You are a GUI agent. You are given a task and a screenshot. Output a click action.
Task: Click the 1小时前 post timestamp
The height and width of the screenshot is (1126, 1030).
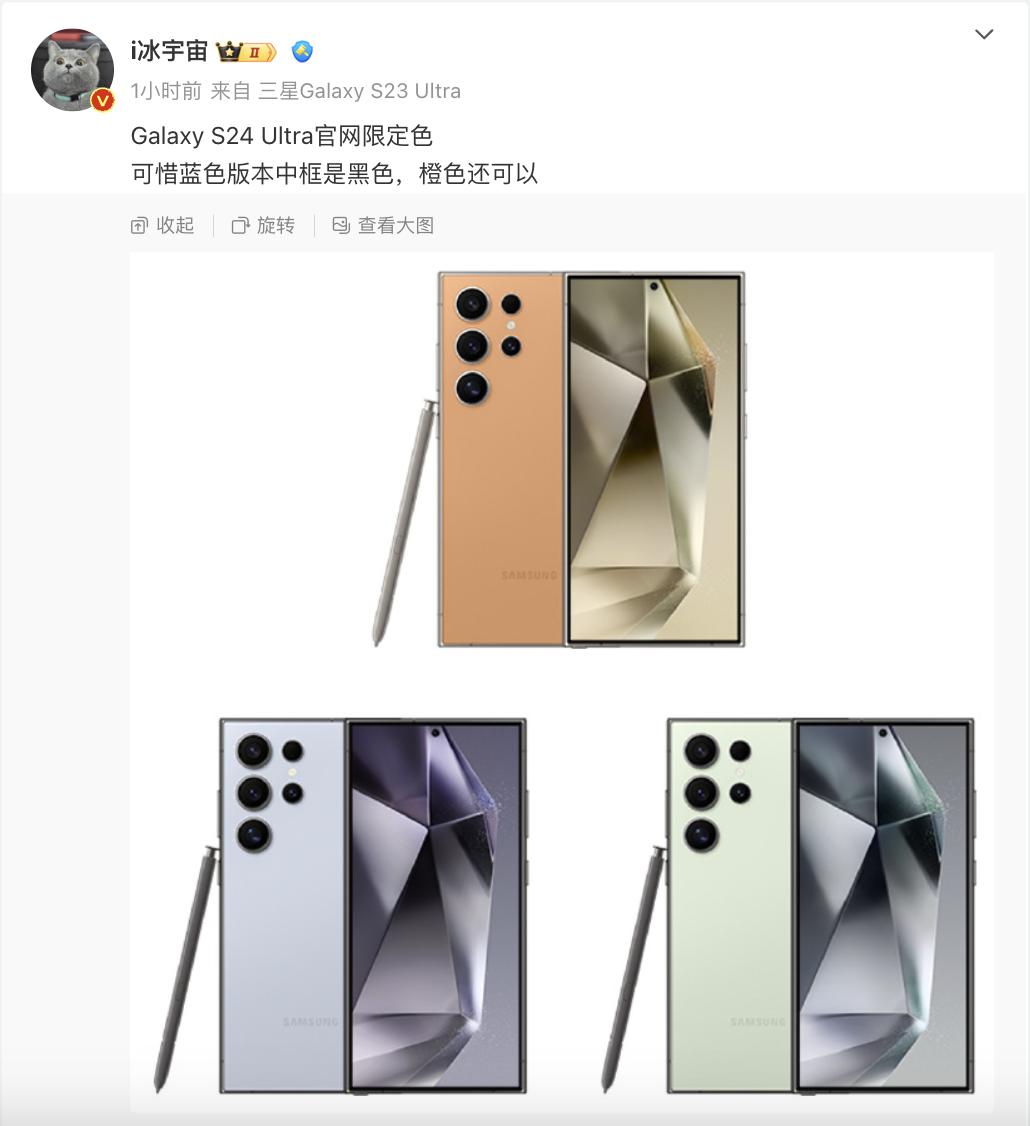pos(166,91)
